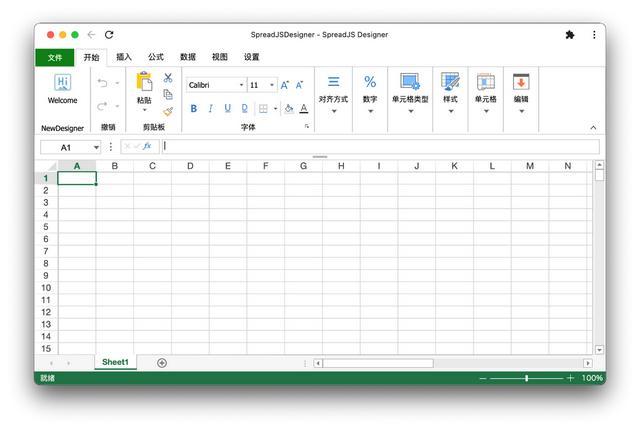
Task: Click the cell borders icon
Action: click(263, 108)
